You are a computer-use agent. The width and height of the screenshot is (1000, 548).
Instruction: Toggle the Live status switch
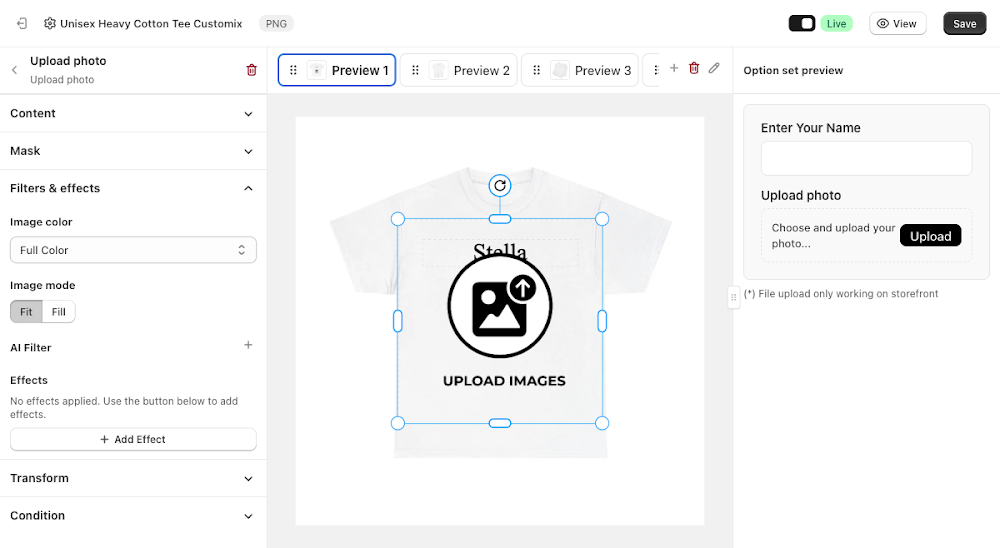tap(802, 24)
